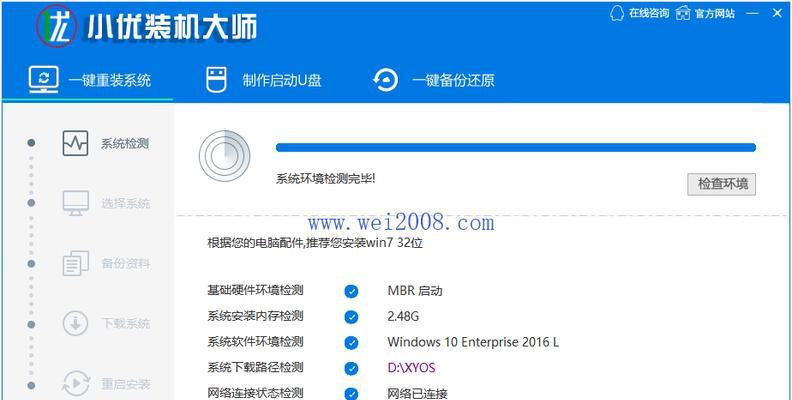Screen dimensions: 792x400
Task: Click the 系统软件环境检测 label
Action: [x=255, y=342]
